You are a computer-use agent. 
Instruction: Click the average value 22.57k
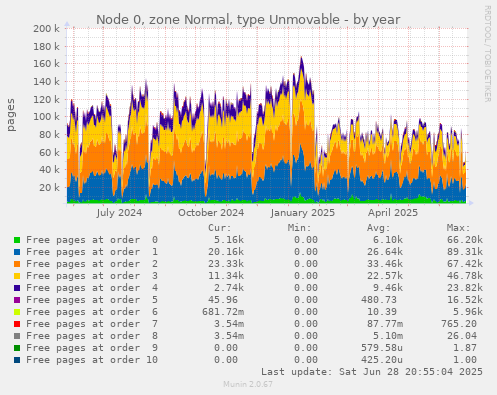click(x=385, y=276)
